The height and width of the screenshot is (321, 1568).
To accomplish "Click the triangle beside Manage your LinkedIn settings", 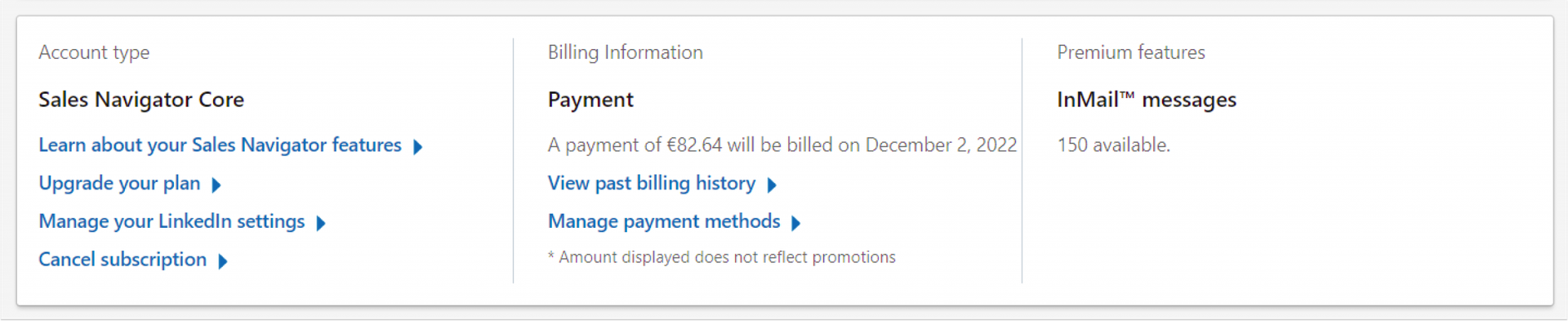I will pos(320,223).
